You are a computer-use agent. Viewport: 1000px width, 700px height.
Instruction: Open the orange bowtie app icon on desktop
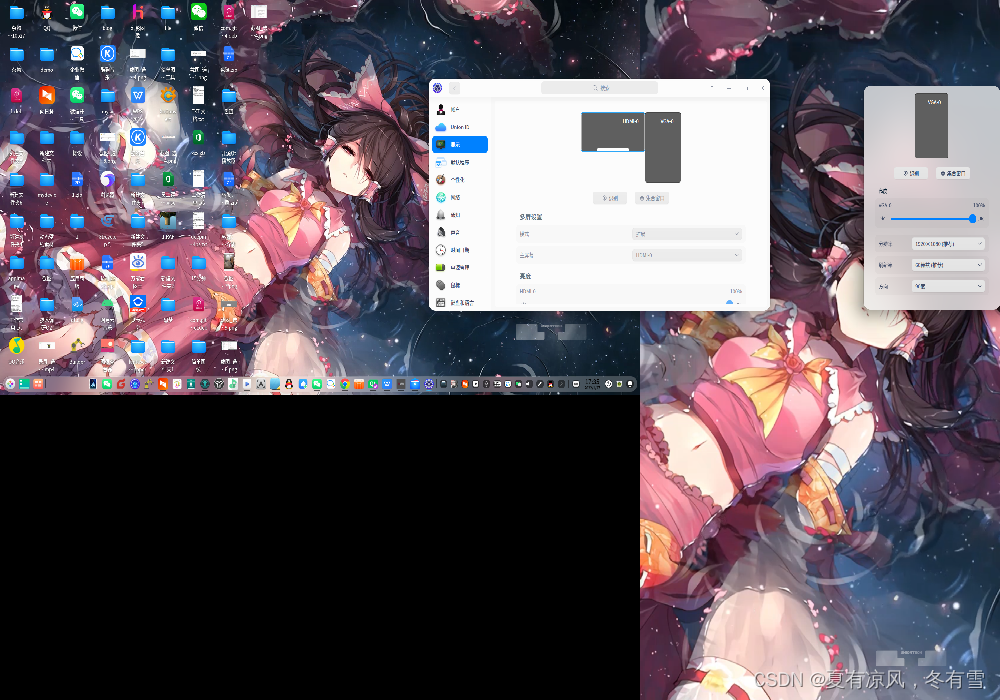click(47, 96)
